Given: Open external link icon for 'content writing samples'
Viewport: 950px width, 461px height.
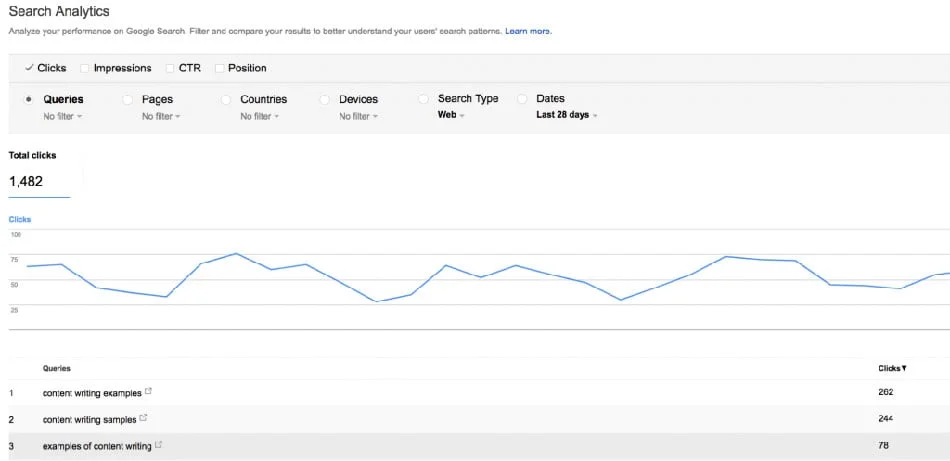Looking at the screenshot, I should click(x=144, y=418).
